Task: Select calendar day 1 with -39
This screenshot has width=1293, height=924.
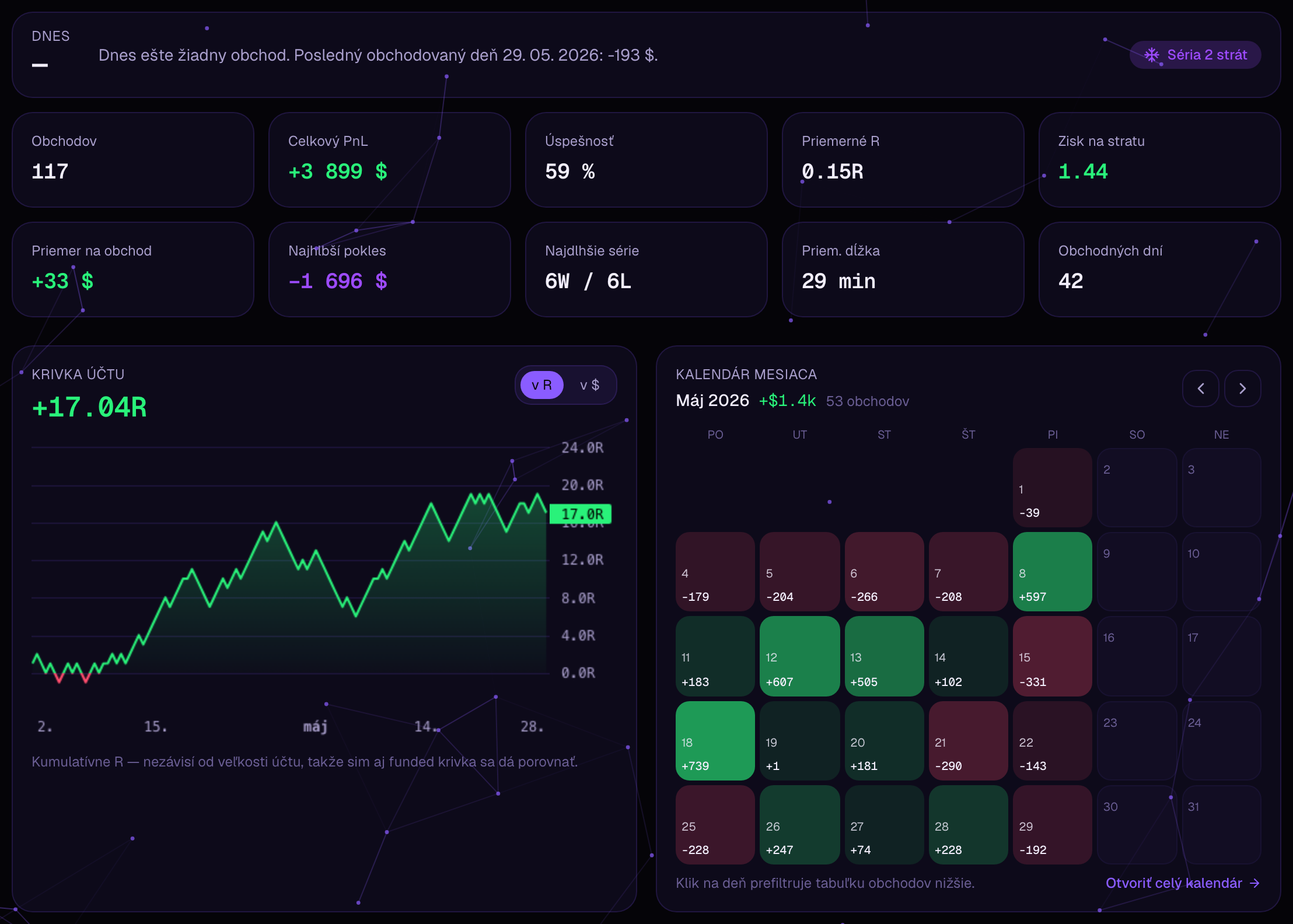Action: coord(1053,488)
